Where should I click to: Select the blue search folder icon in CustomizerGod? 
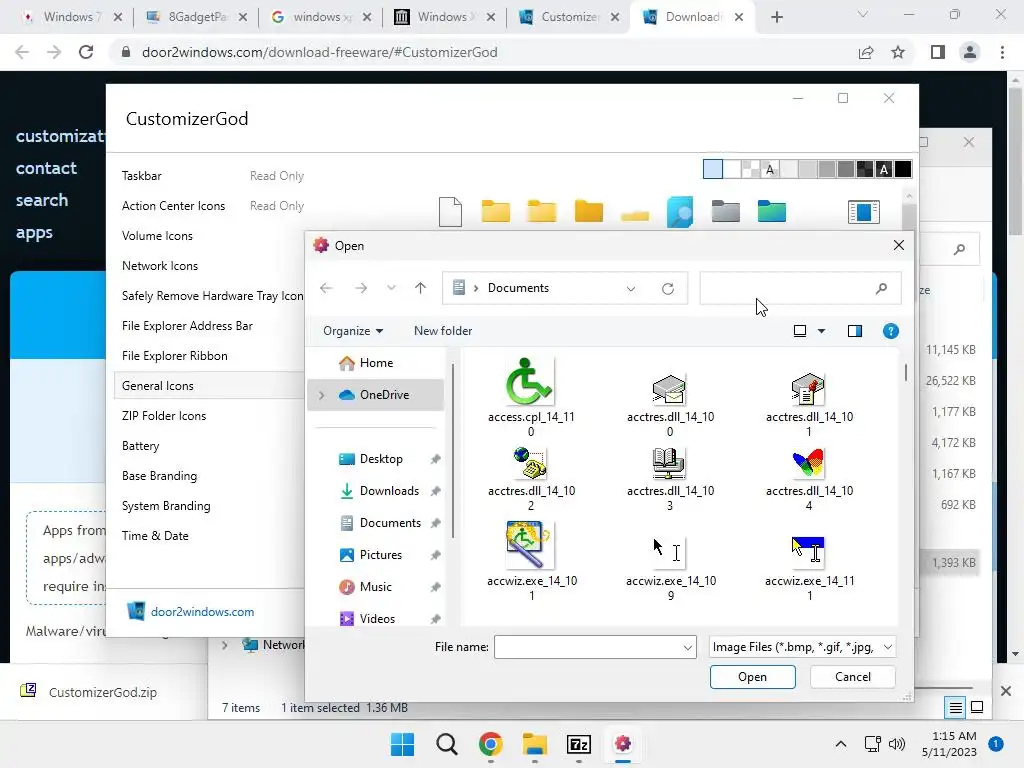tap(680, 212)
